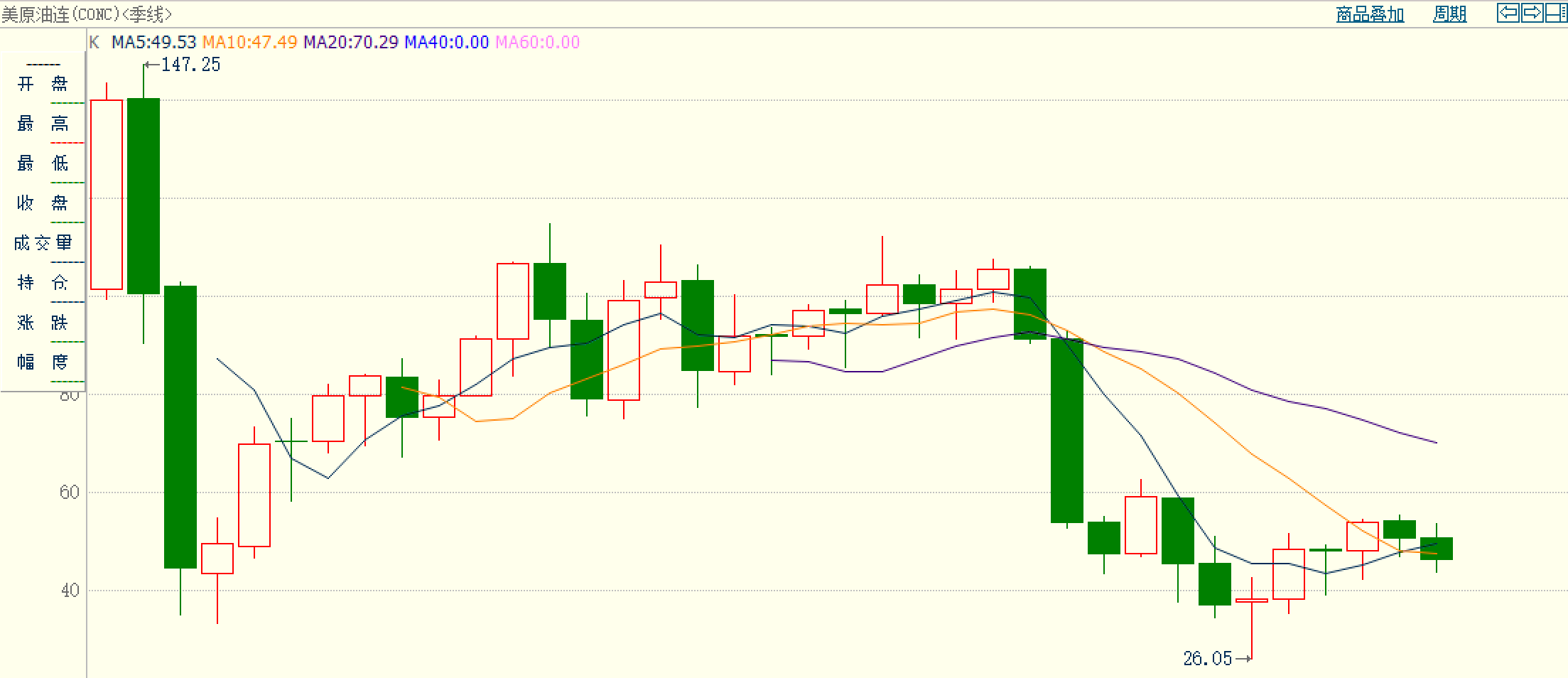Image resolution: width=1568 pixels, height=678 pixels.
Task: Select the tall green candle at 147.25 high
Action: (144, 196)
